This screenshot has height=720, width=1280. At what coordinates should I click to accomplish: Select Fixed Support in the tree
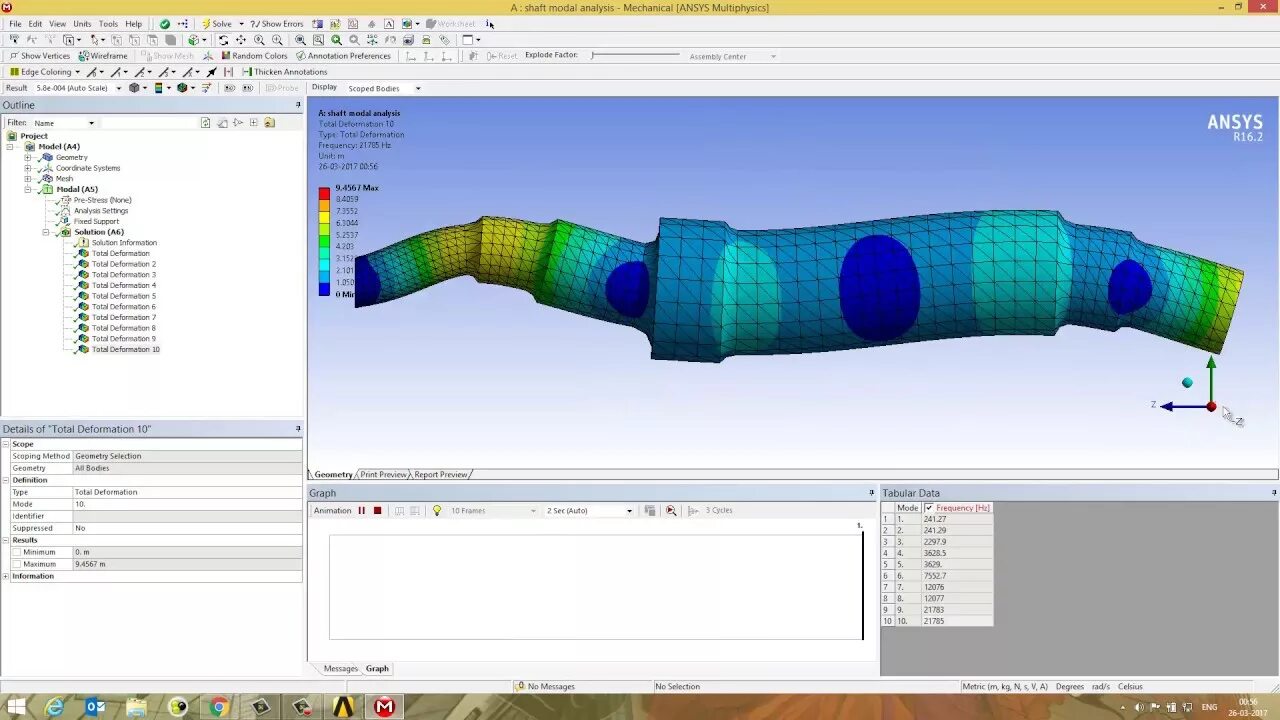(x=97, y=221)
